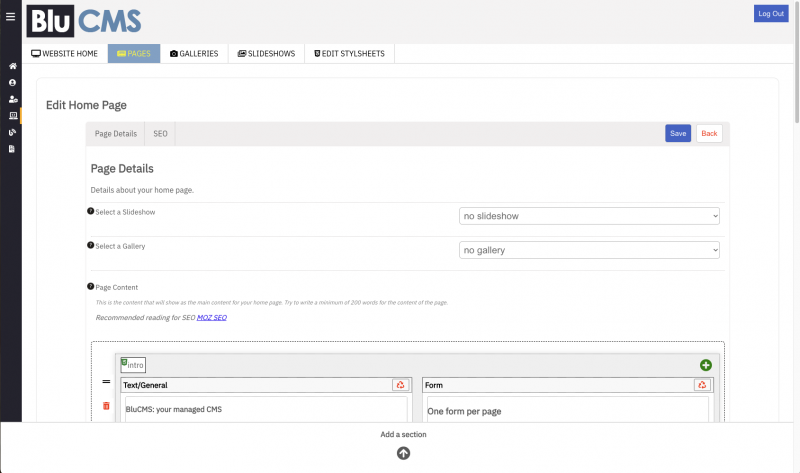
Task: Switch to the SEO tab
Action: (x=160, y=133)
